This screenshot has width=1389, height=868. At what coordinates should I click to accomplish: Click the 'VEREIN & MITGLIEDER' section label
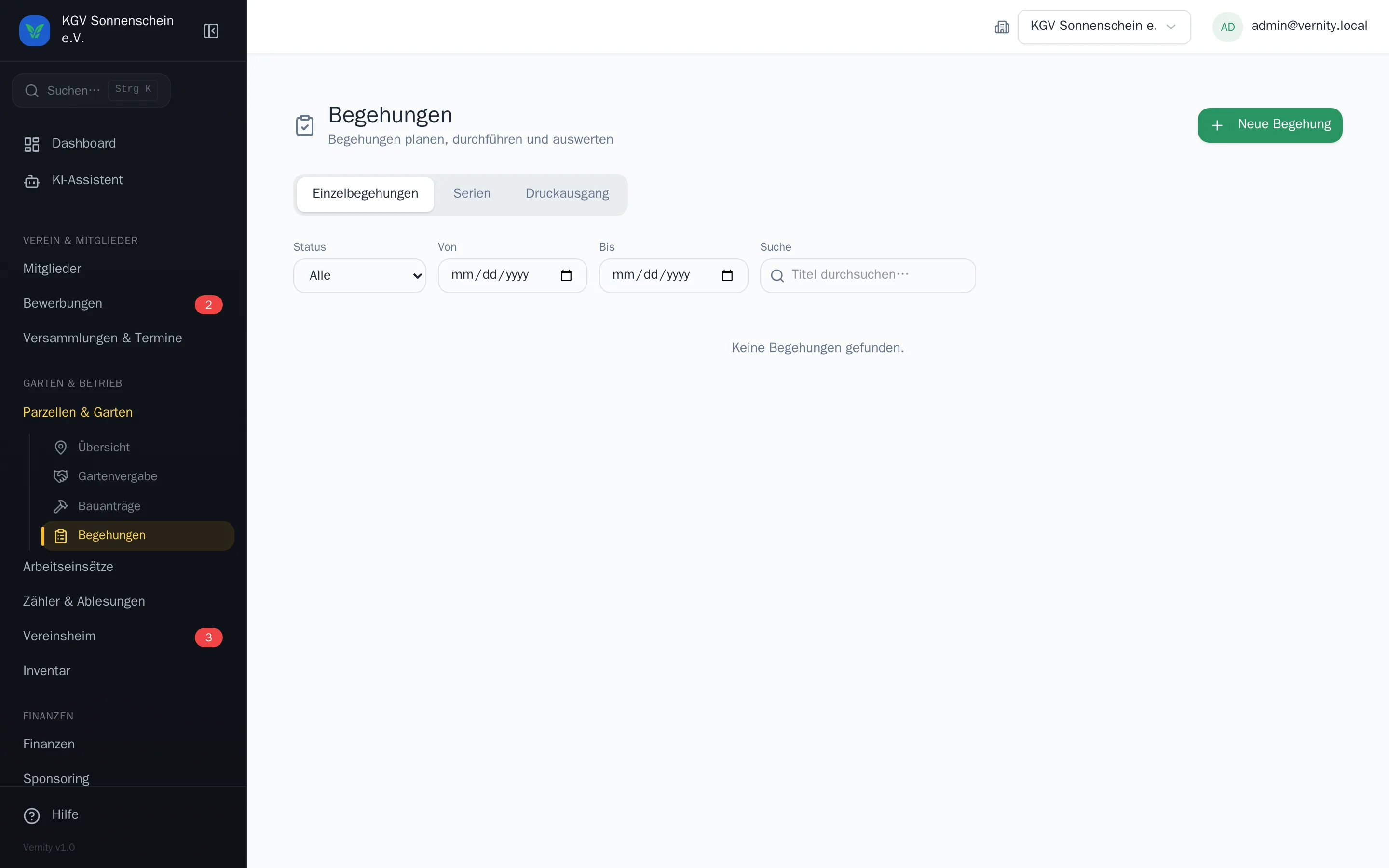[81, 241]
